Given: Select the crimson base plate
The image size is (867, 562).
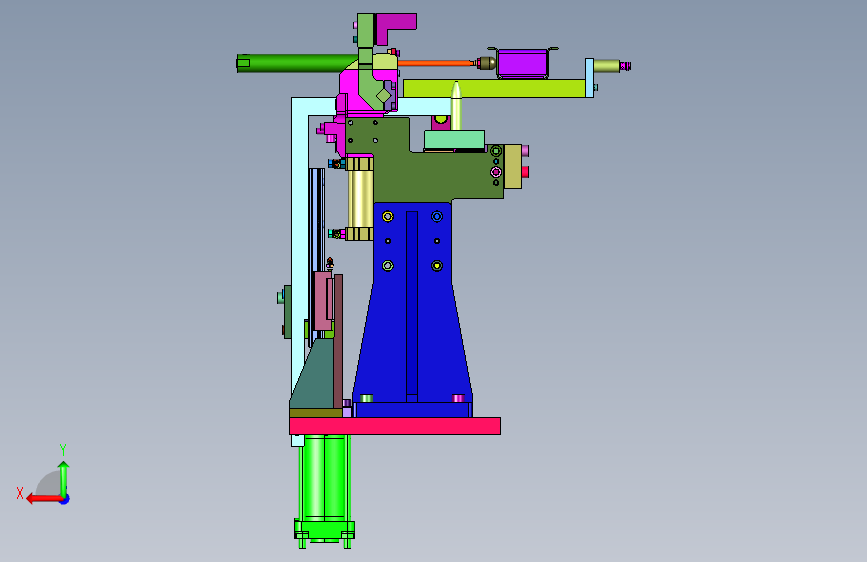Looking at the screenshot, I should (x=395, y=426).
